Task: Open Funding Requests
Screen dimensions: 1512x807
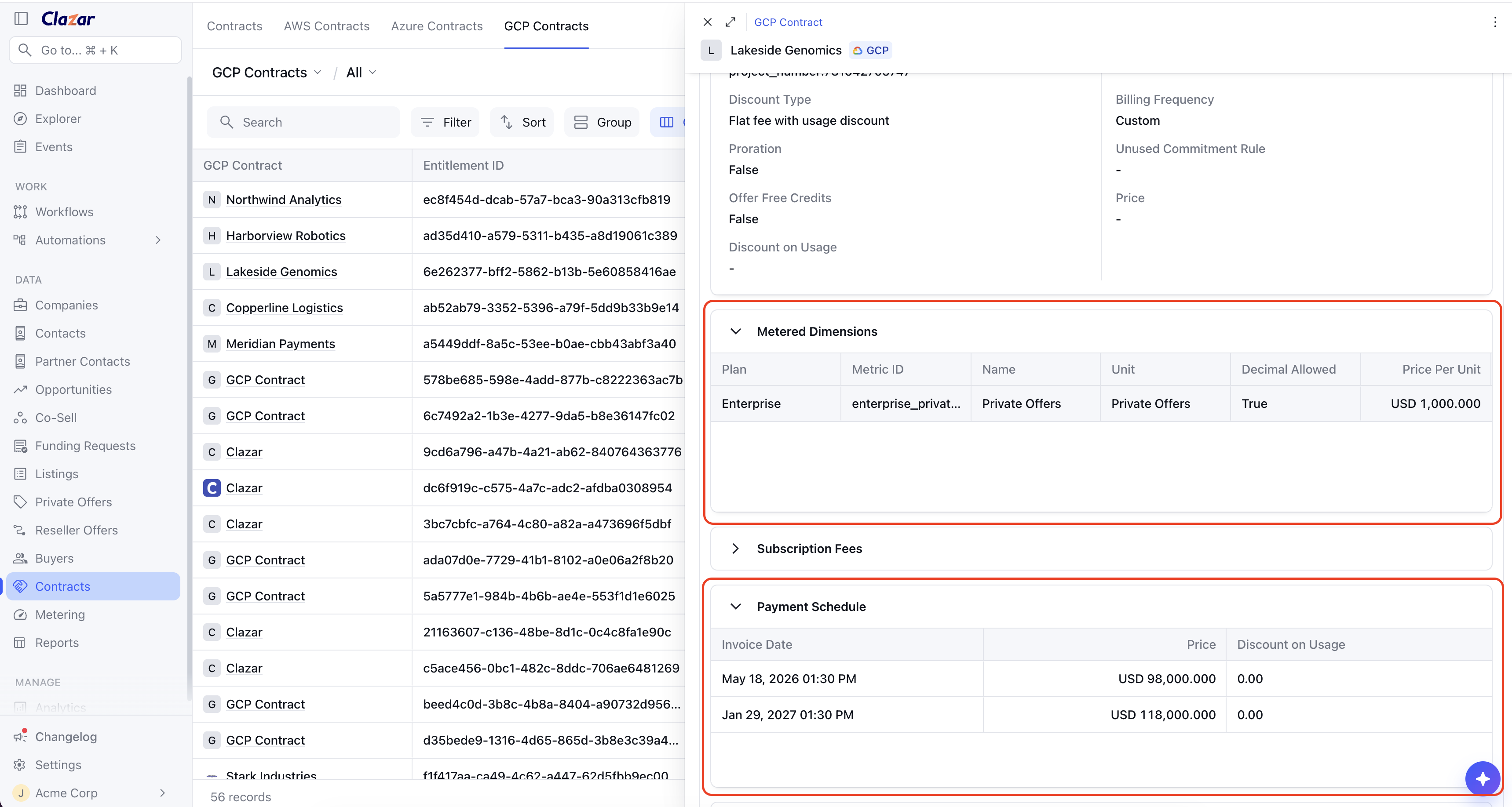Action: click(x=85, y=446)
